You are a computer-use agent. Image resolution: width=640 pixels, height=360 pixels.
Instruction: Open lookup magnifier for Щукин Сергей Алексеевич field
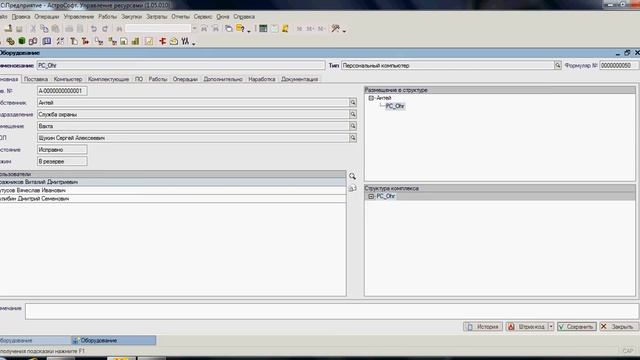pyautogui.click(x=353, y=138)
